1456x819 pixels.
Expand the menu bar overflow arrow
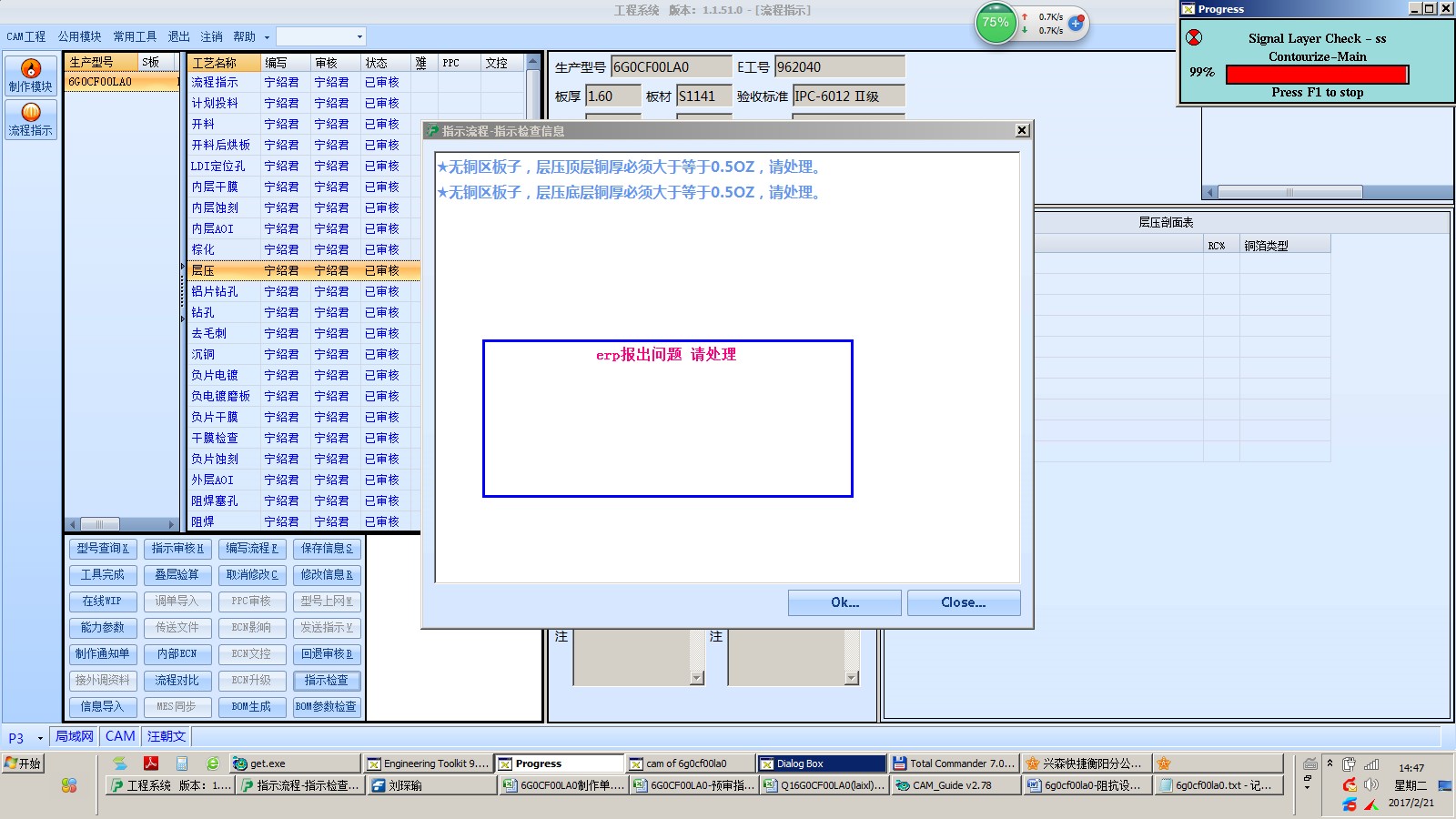coord(267,37)
